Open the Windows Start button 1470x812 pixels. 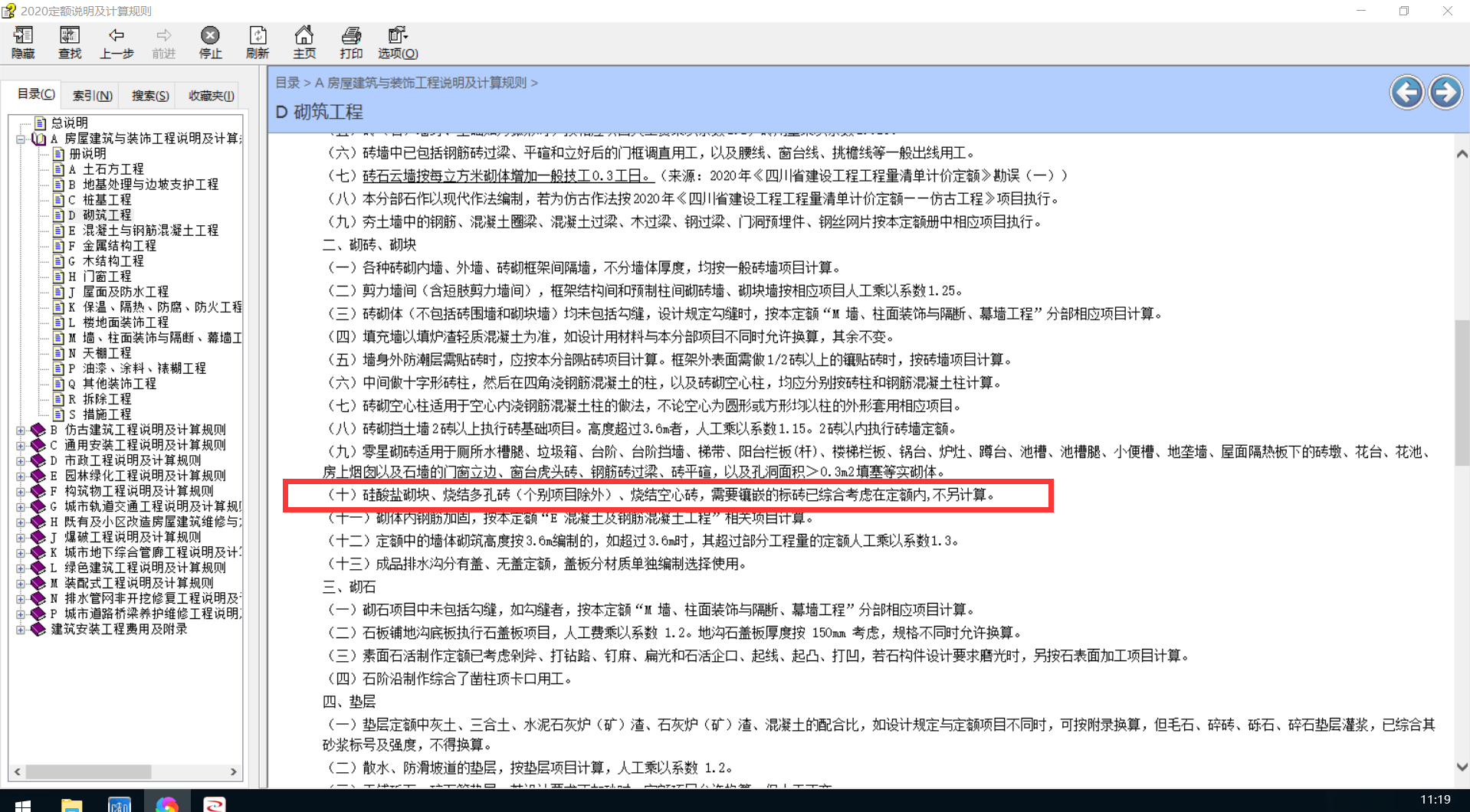click(x=23, y=805)
